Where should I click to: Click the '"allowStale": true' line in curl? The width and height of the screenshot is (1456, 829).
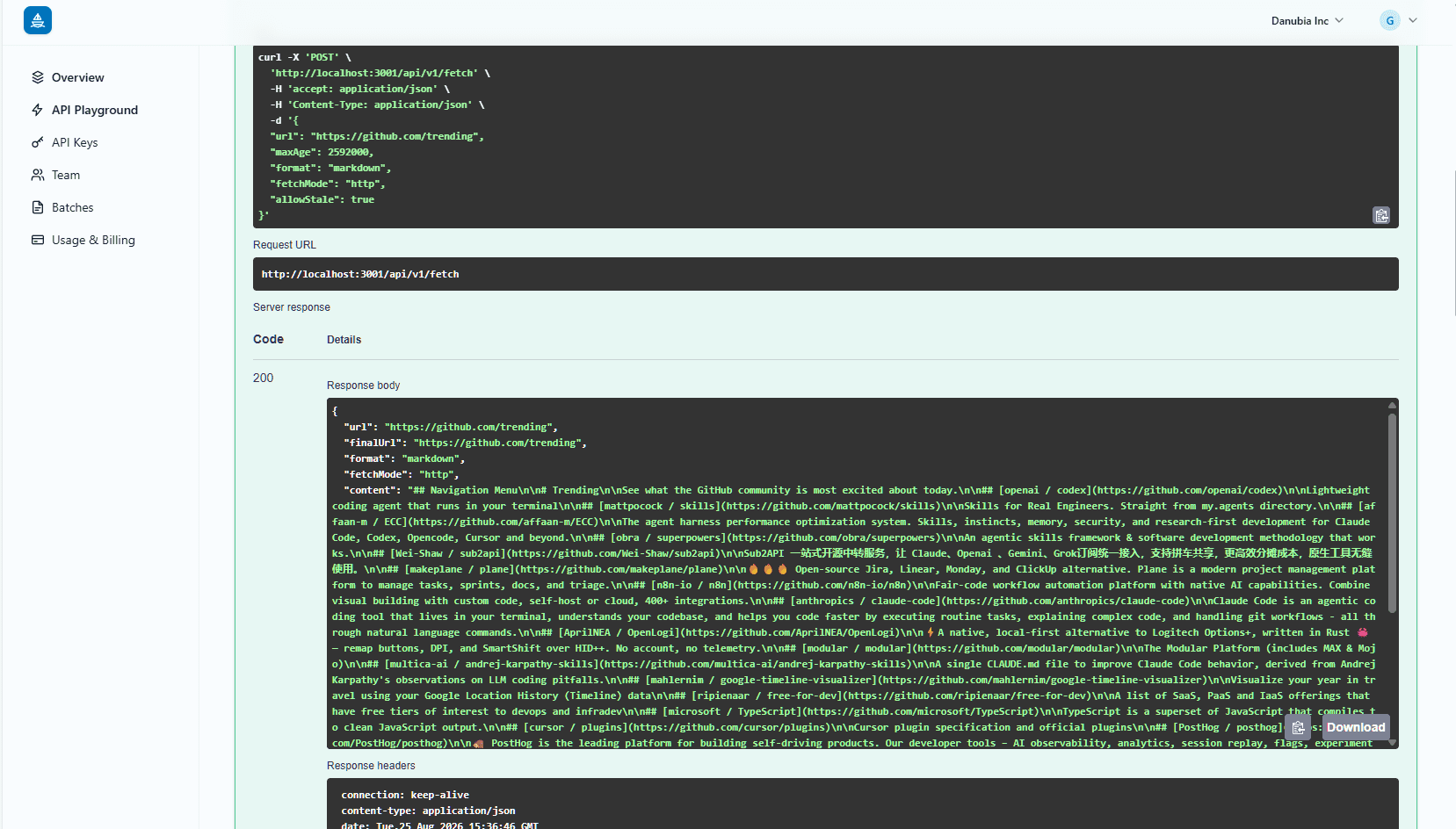point(322,199)
